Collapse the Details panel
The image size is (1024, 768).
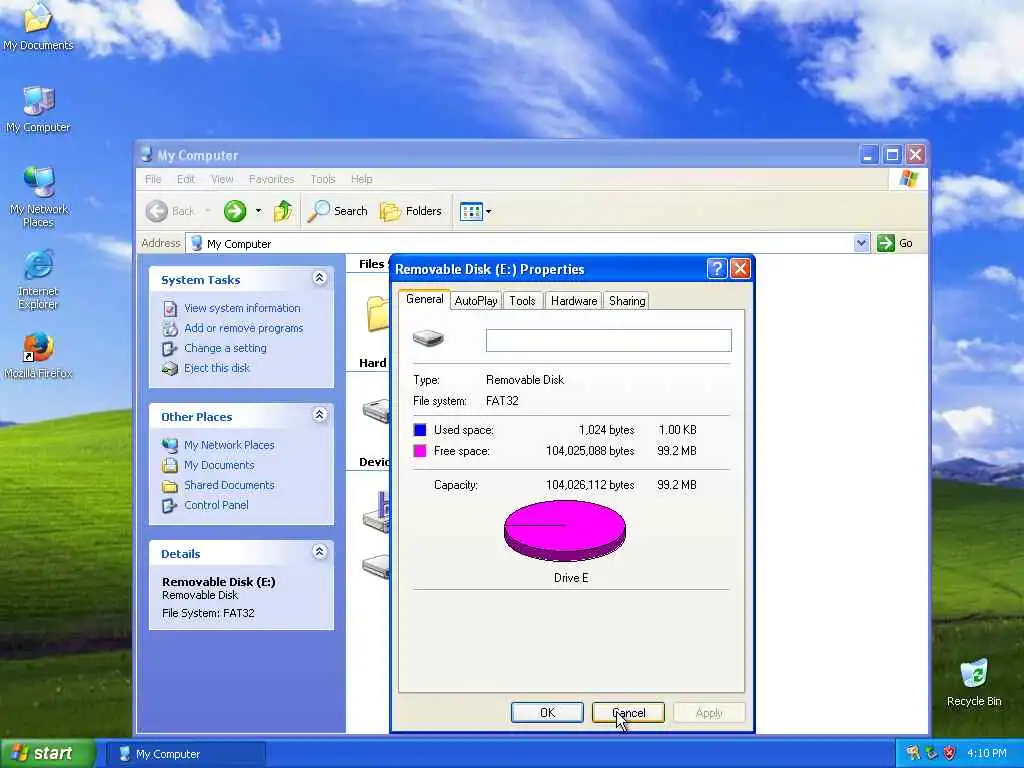[319, 552]
